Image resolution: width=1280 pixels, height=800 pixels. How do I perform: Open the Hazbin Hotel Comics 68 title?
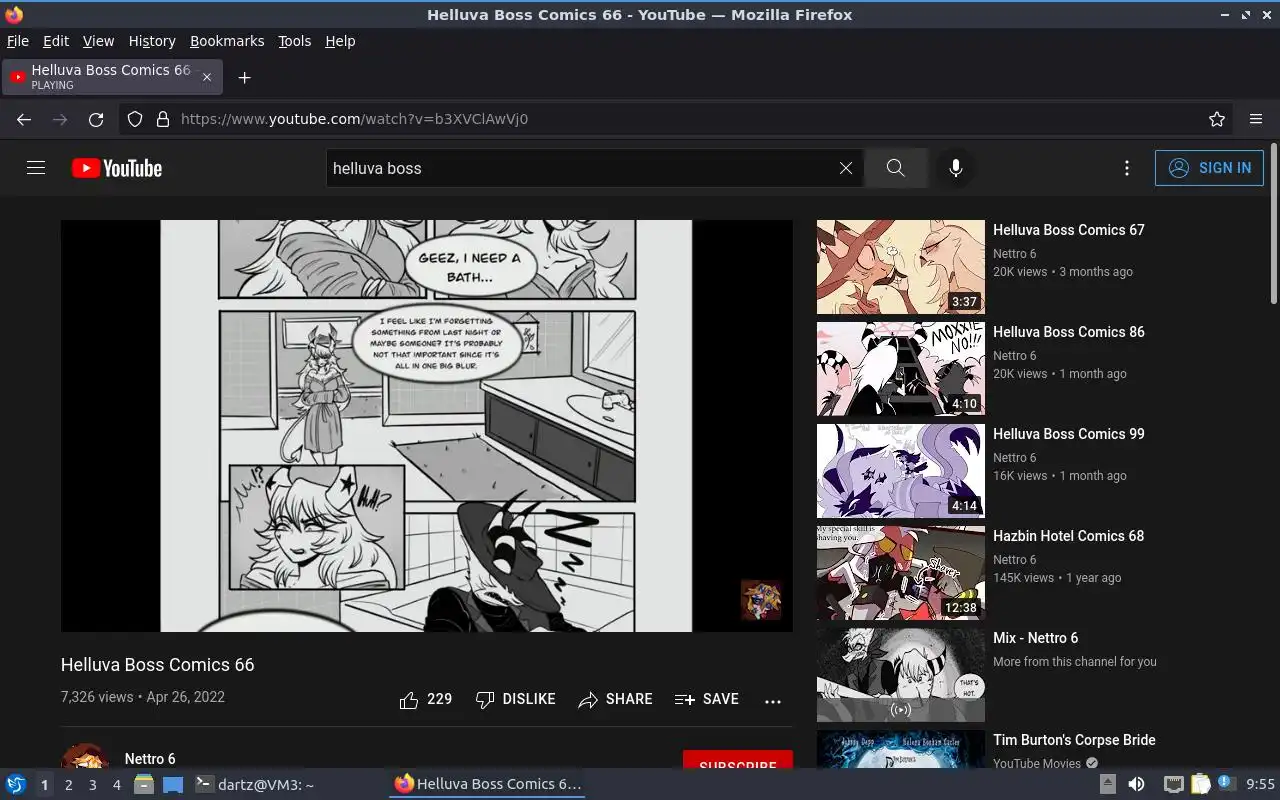pyautogui.click(x=1069, y=536)
